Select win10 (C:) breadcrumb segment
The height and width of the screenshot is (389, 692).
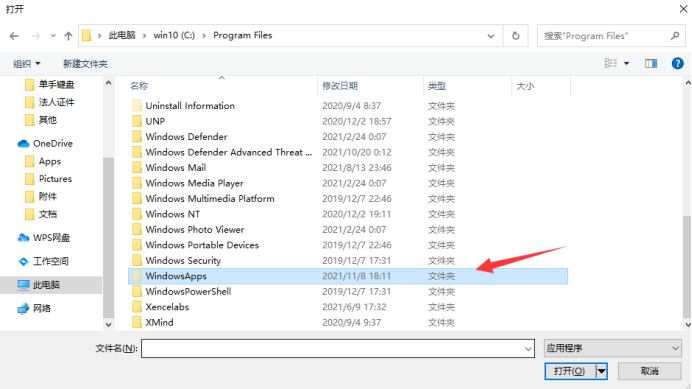click(174, 35)
